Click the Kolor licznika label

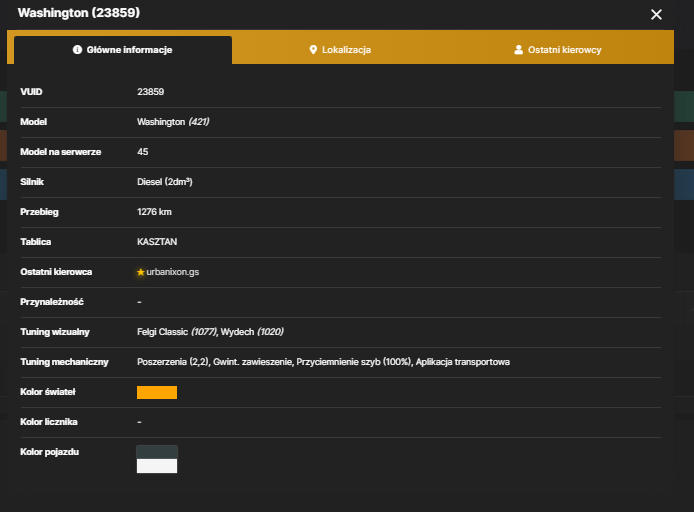[x=49, y=422]
